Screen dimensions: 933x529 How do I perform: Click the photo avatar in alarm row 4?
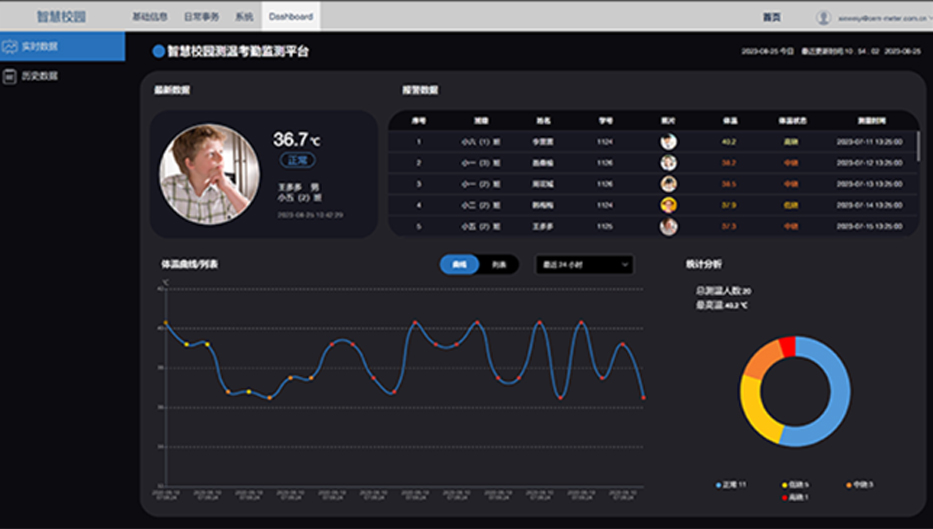click(668, 205)
